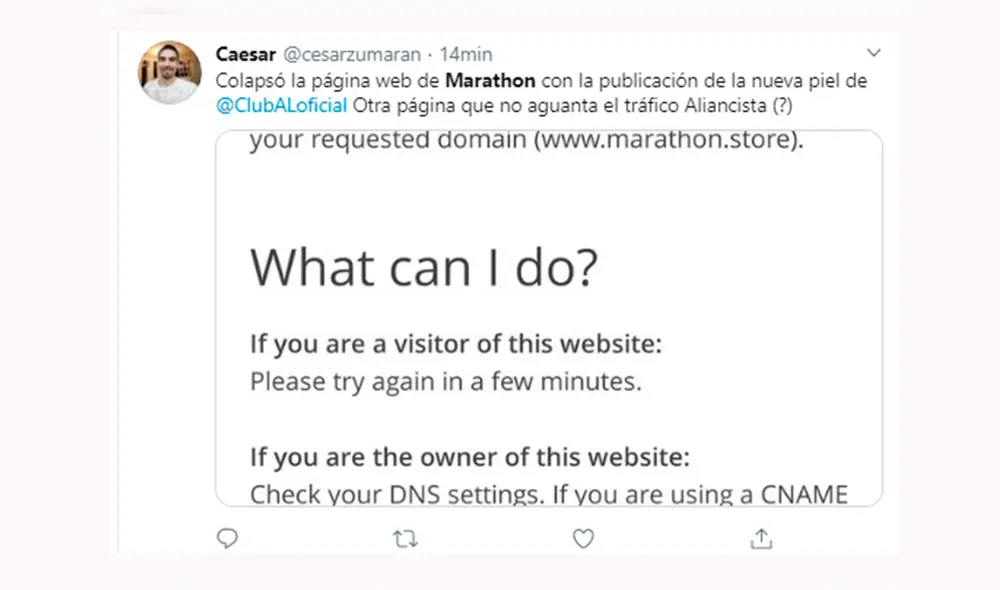Open Caesar's profile picture avatar

point(169,72)
